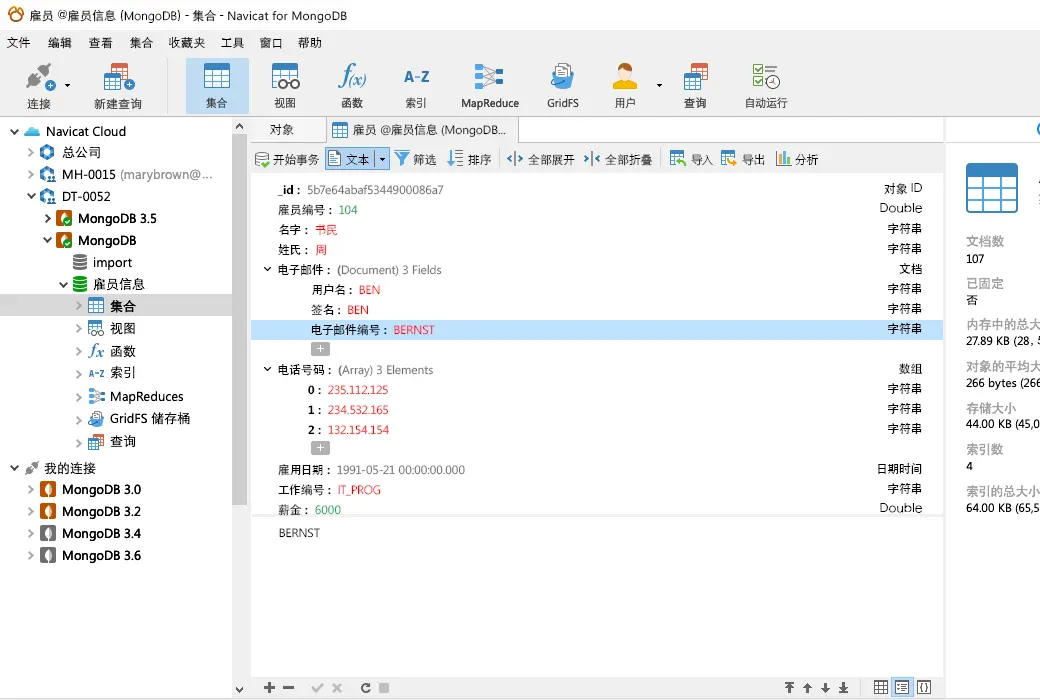Click the 筛选 (Filter) funnel button
The height and width of the screenshot is (700, 1040).
coord(415,159)
